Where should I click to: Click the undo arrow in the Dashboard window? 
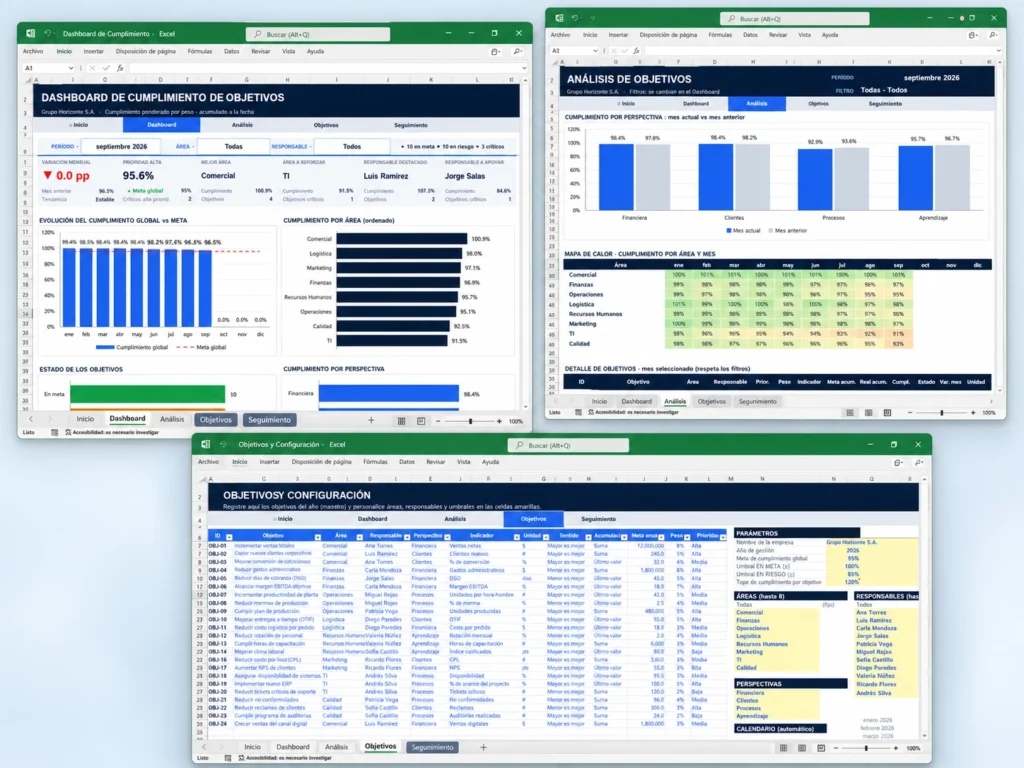click(48, 33)
